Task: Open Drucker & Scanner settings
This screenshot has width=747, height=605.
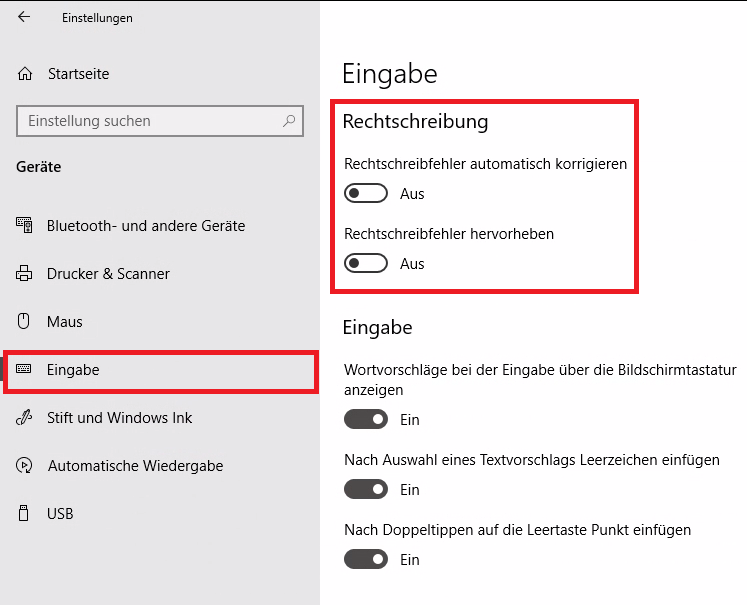Action: tap(108, 274)
